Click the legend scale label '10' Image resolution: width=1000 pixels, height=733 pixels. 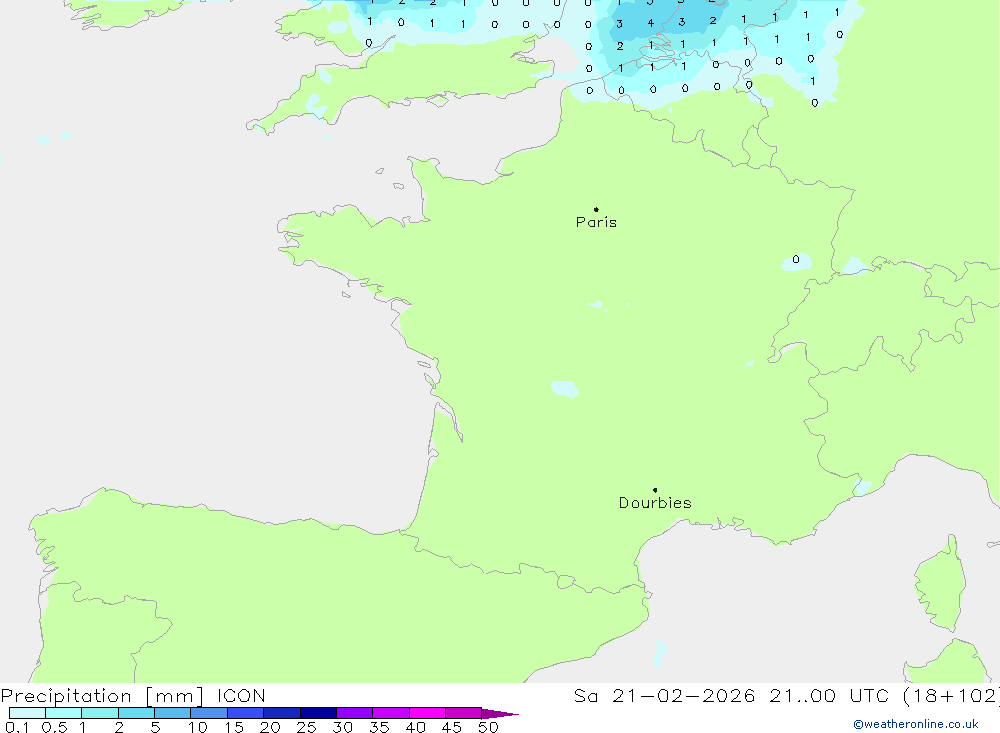(x=198, y=727)
